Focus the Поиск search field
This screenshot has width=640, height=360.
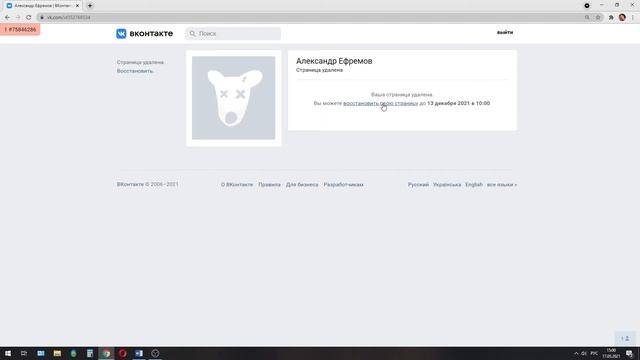click(x=233, y=33)
